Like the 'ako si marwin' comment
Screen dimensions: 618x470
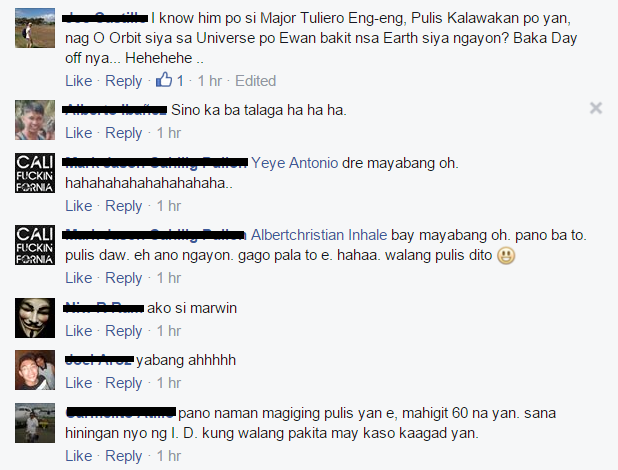[x=78, y=331]
